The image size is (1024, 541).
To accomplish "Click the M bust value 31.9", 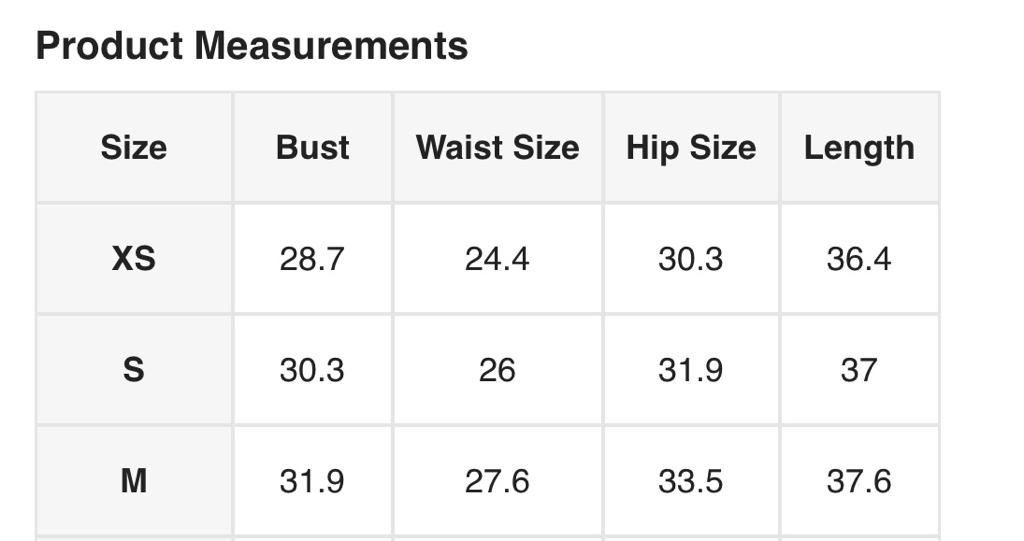I will coord(312,481).
